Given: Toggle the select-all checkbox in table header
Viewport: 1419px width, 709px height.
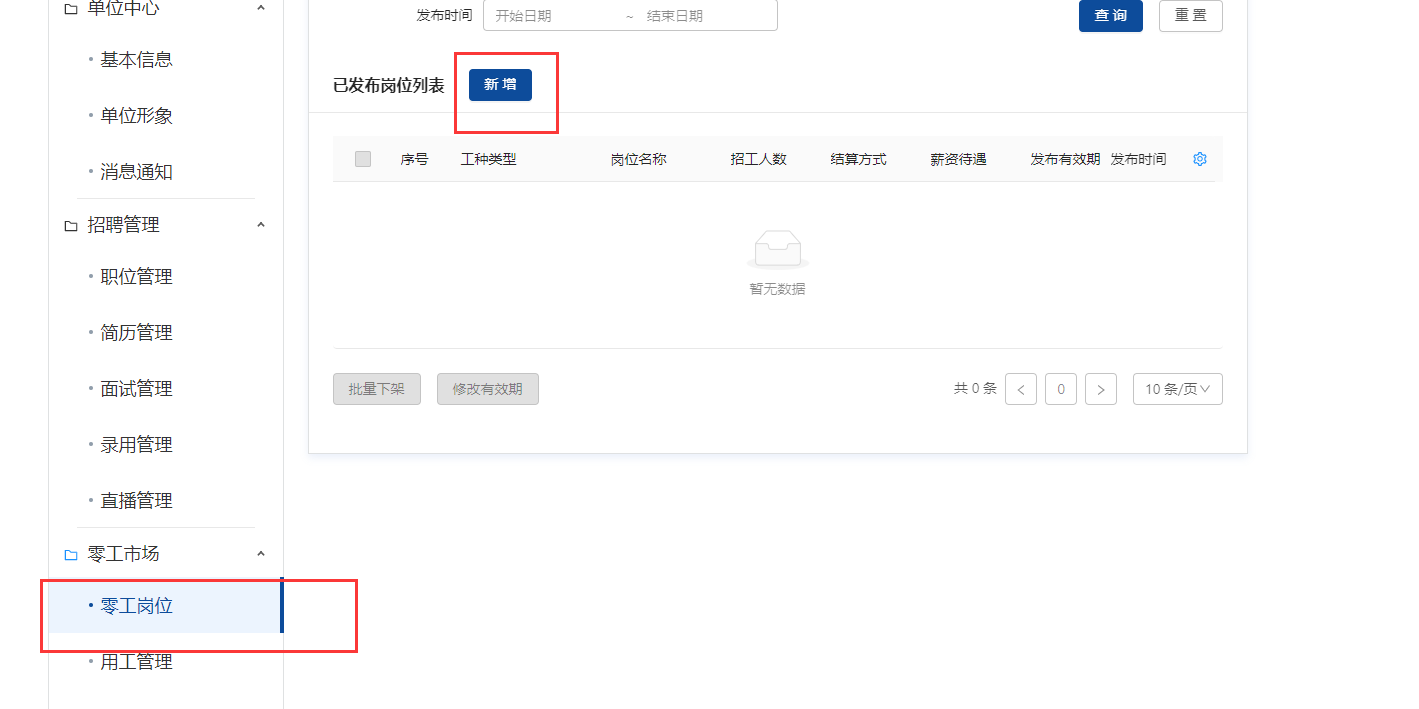Looking at the screenshot, I should click(363, 159).
